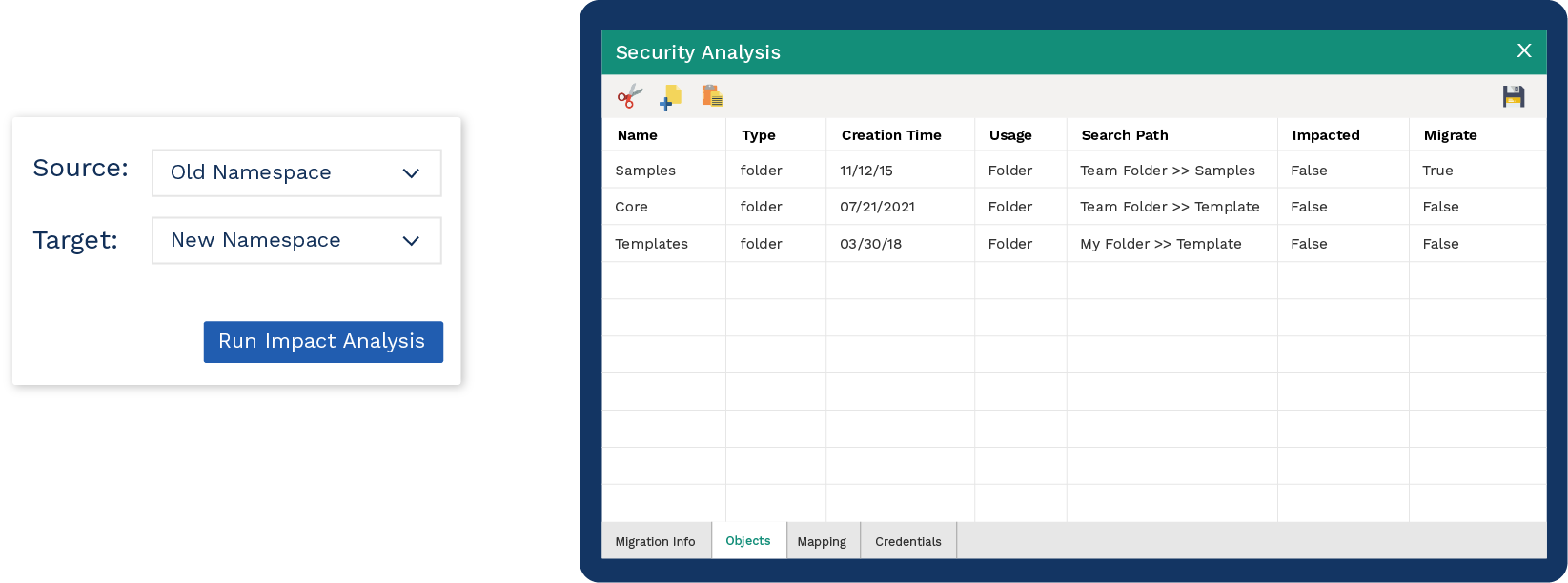Open the Mapping tab
Image resolution: width=1568 pixels, height=583 pixels.
coord(822,541)
